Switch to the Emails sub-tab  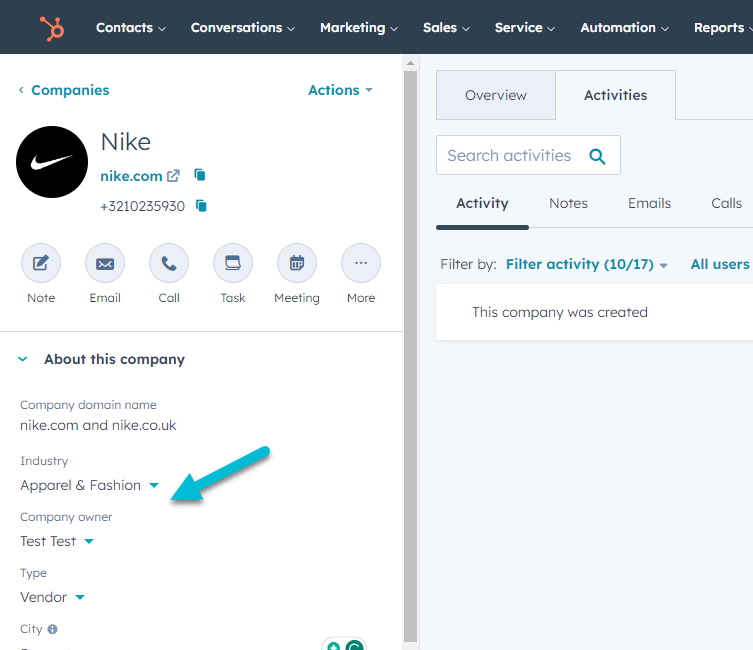(x=649, y=204)
